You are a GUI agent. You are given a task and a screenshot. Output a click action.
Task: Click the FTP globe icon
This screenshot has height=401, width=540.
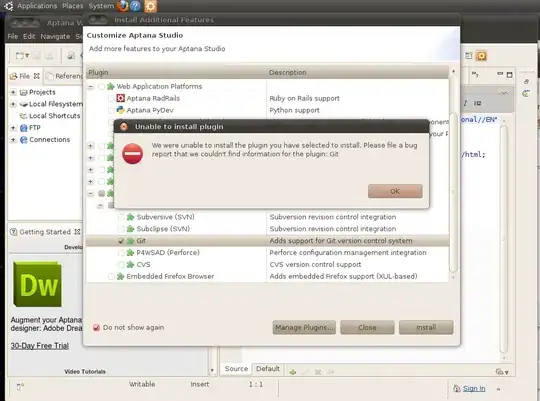point(23,128)
